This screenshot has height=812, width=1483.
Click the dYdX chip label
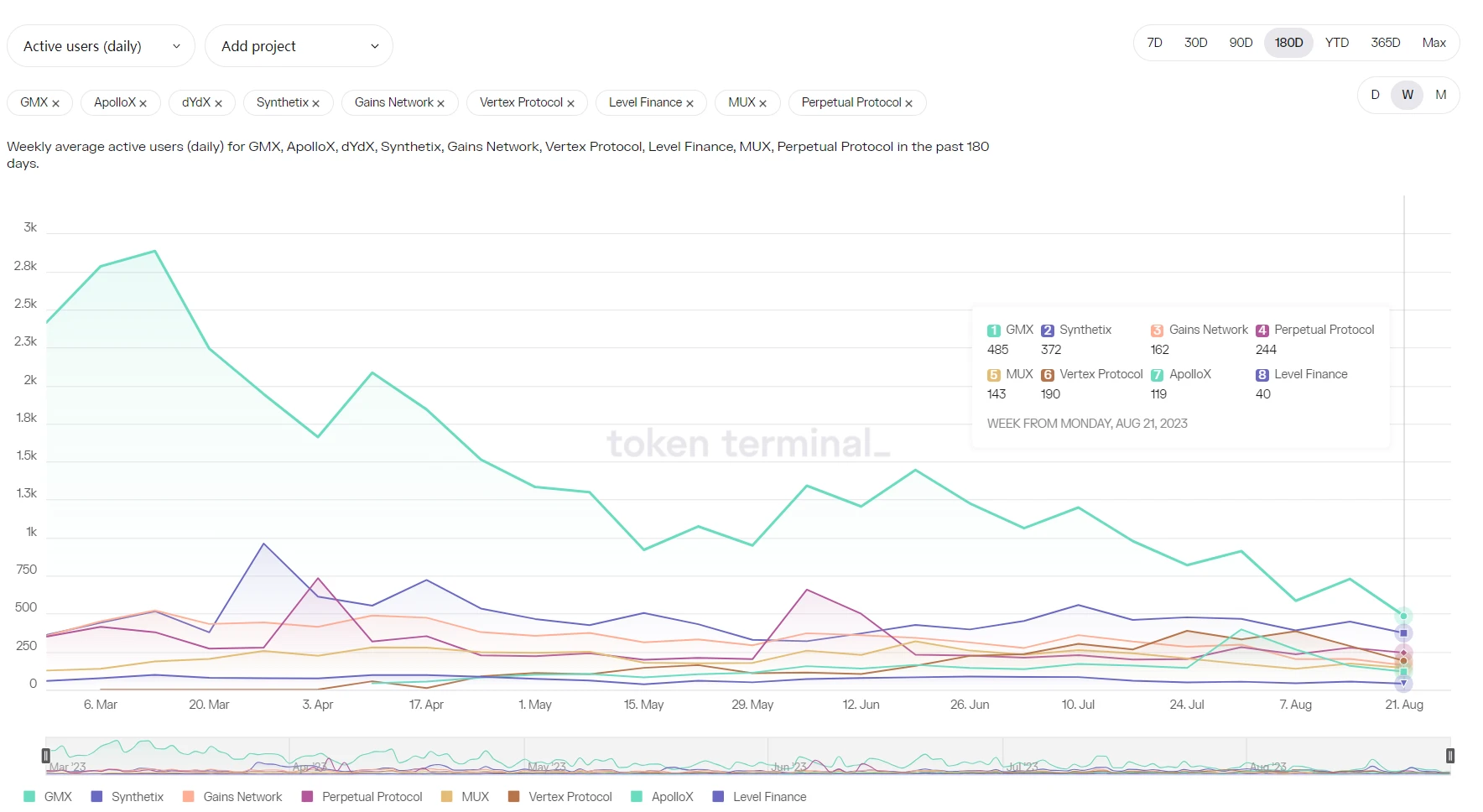[x=196, y=102]
